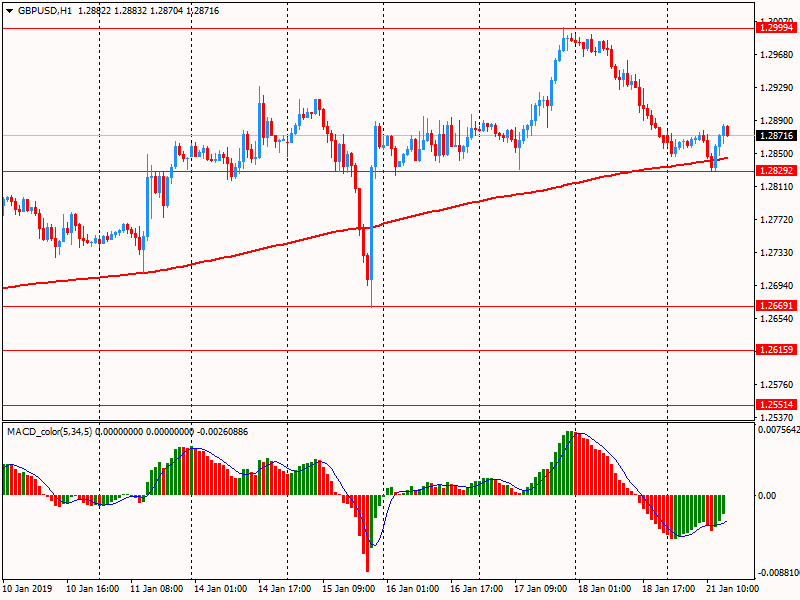Click the 1.29994 resistance level label
The image size is (800, 600).
[x=776, y=28]
